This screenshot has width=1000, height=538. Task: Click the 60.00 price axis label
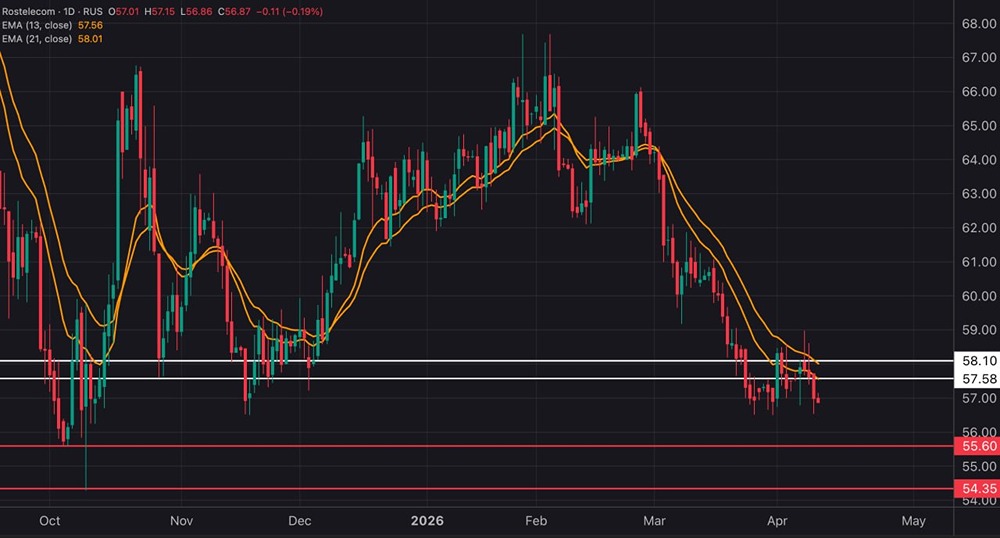click(979, 296)
